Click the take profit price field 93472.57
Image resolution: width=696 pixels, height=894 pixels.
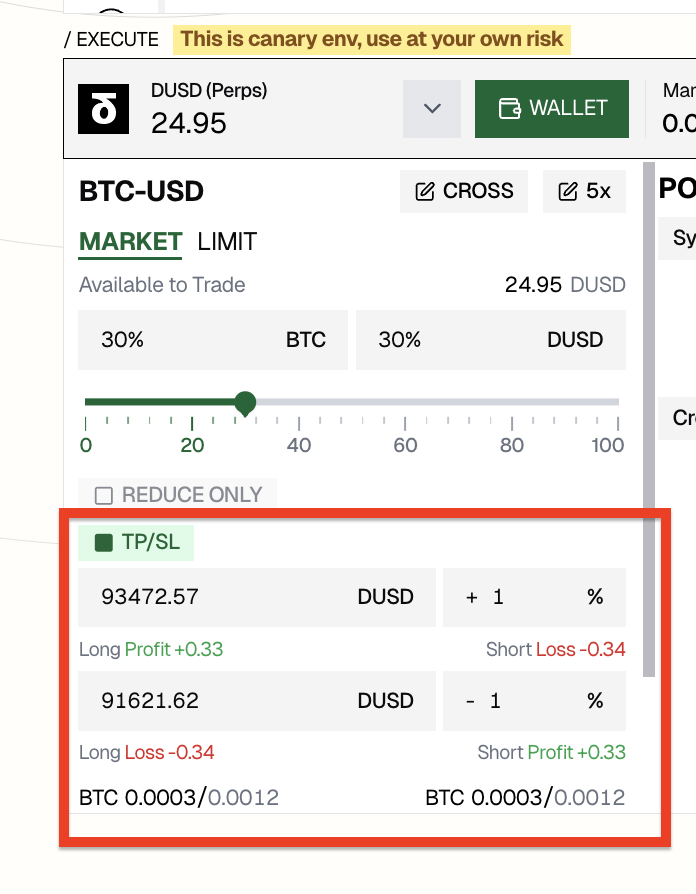pyautogui.click(x=257, y=597)
